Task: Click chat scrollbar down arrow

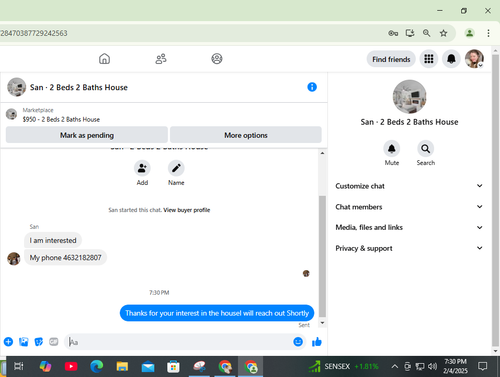Action: point(322,323)
